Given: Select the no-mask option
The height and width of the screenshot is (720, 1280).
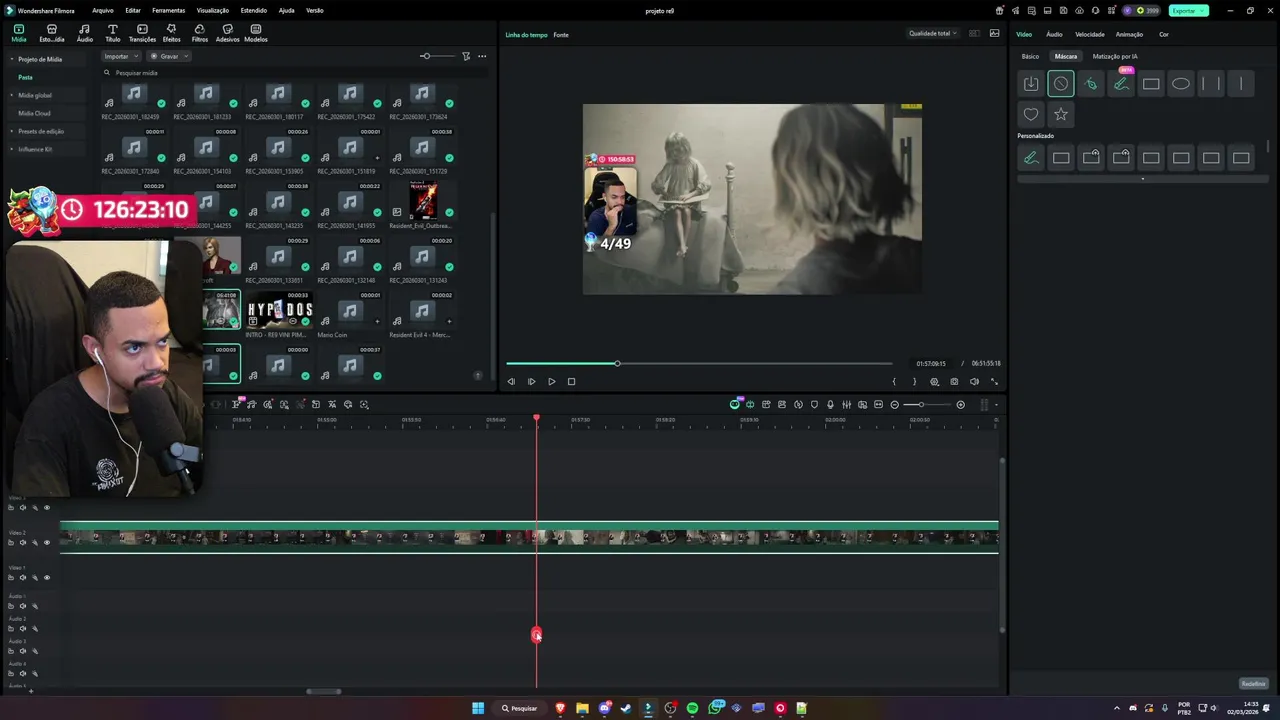Looking at the screenshot, I should point(1061,84).
